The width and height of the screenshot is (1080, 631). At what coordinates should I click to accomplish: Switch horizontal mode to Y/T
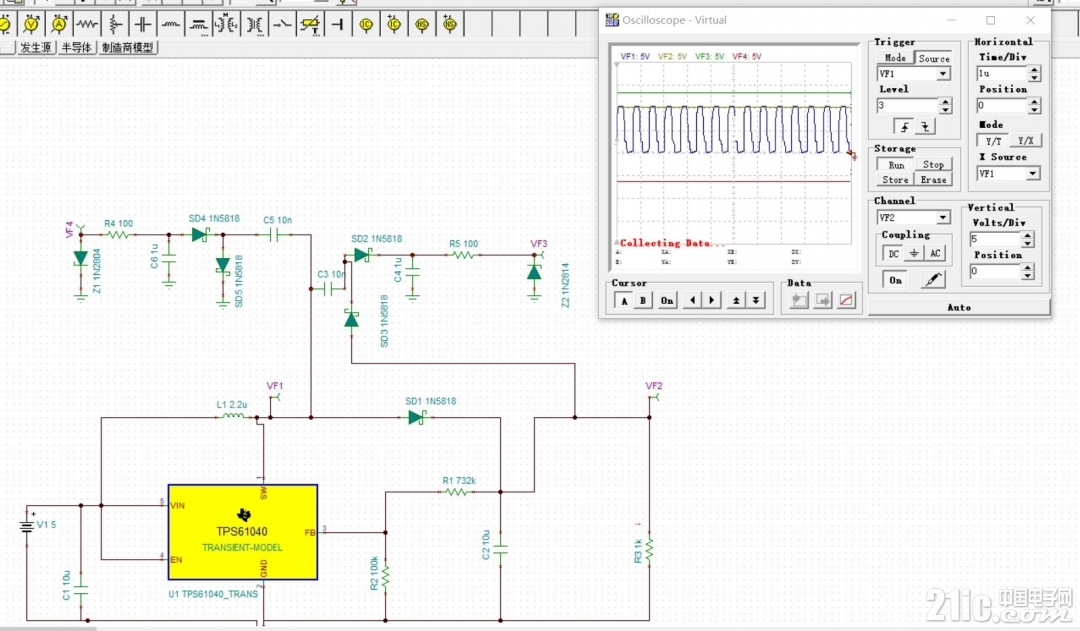[993, 141]
